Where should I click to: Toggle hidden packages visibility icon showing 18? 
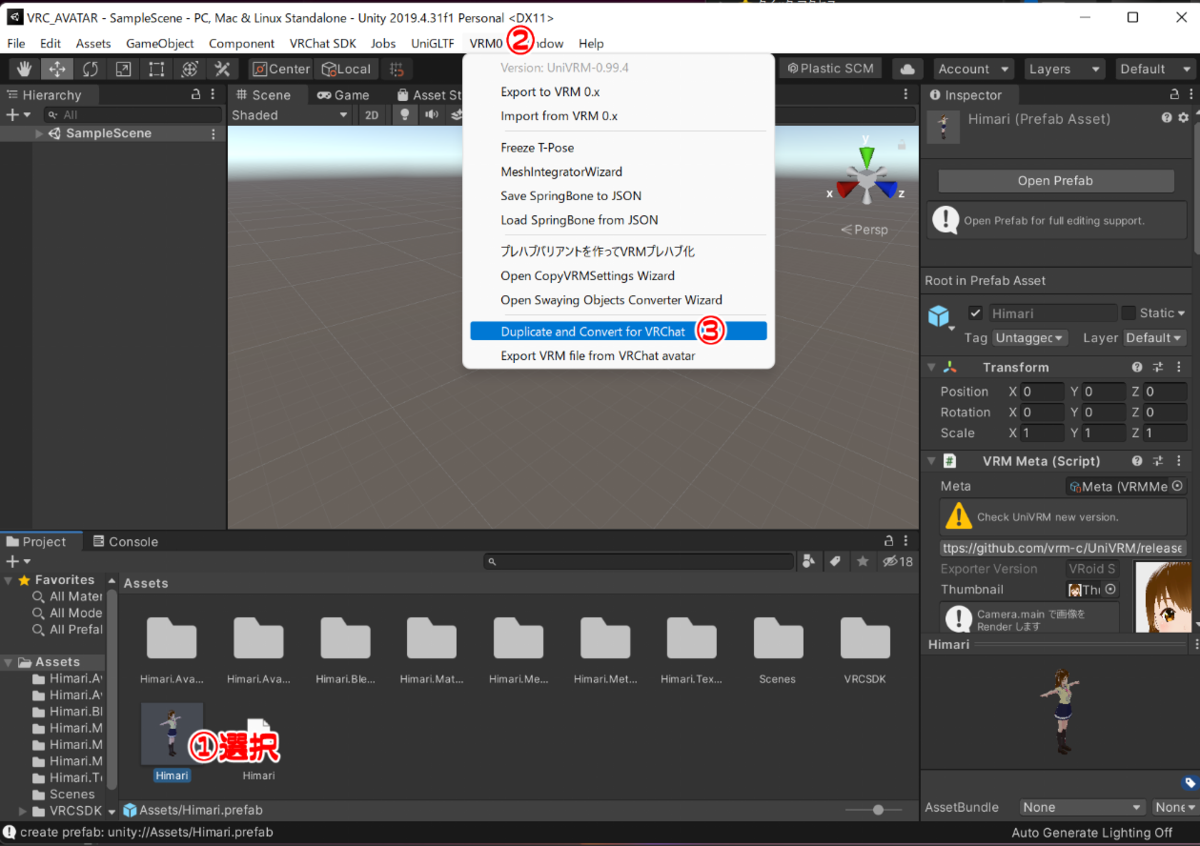pos(897,562)
